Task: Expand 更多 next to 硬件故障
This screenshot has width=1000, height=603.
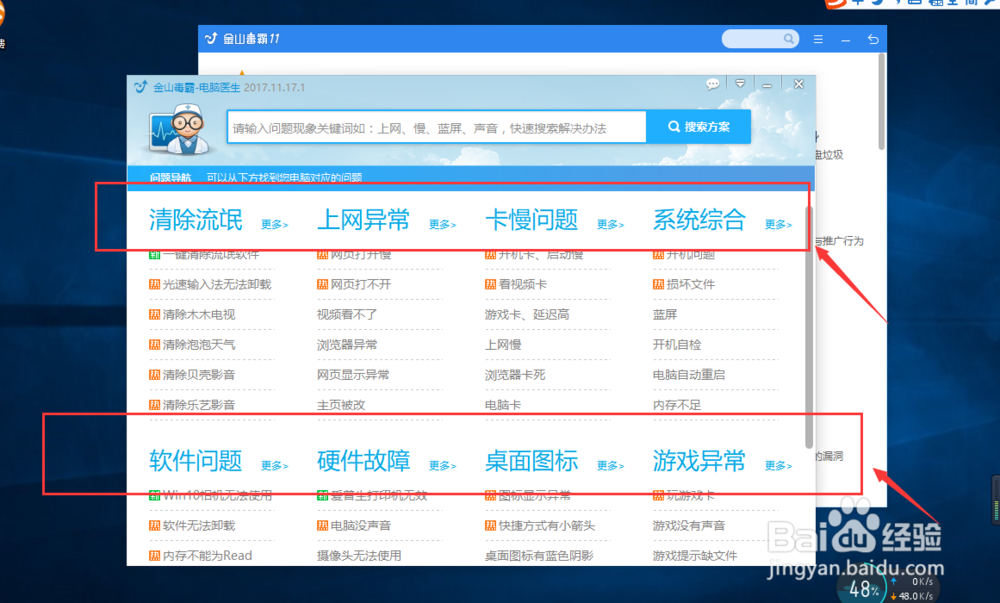Action: [442, 465]
